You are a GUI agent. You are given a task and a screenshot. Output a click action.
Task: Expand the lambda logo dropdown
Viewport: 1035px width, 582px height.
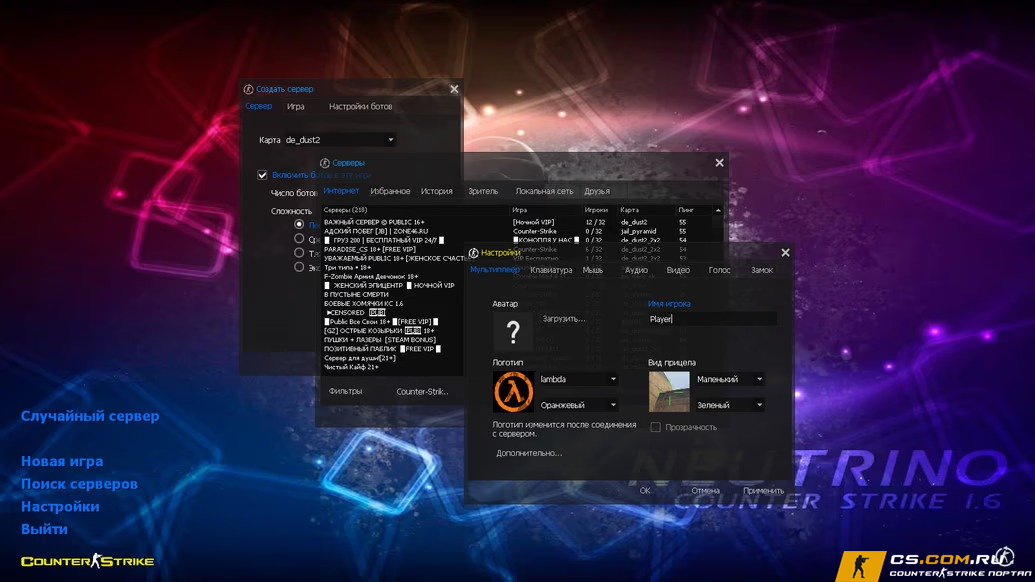[578, 379]
